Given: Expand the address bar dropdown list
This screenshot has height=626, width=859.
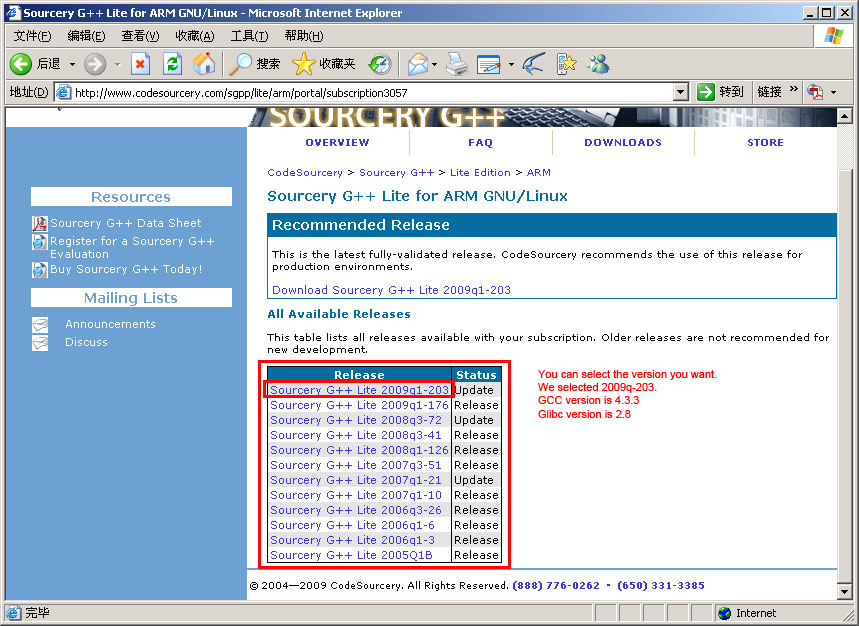Looking at the screenshot, I should point(680,93).
